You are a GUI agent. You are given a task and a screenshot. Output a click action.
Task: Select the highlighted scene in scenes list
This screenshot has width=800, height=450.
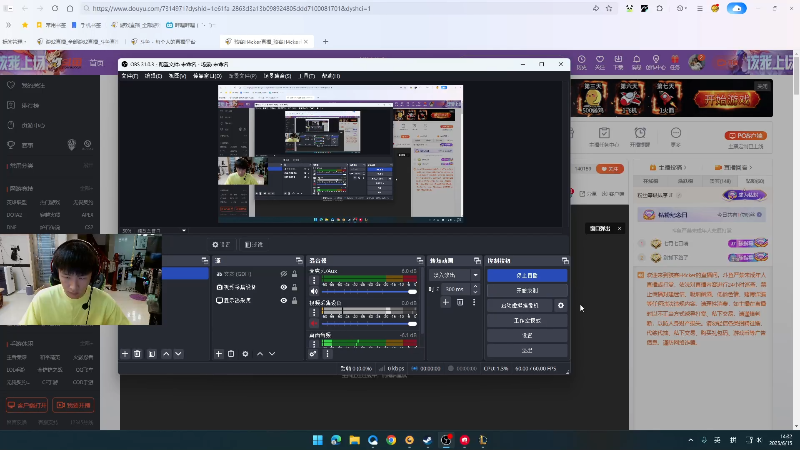(186, 274)
